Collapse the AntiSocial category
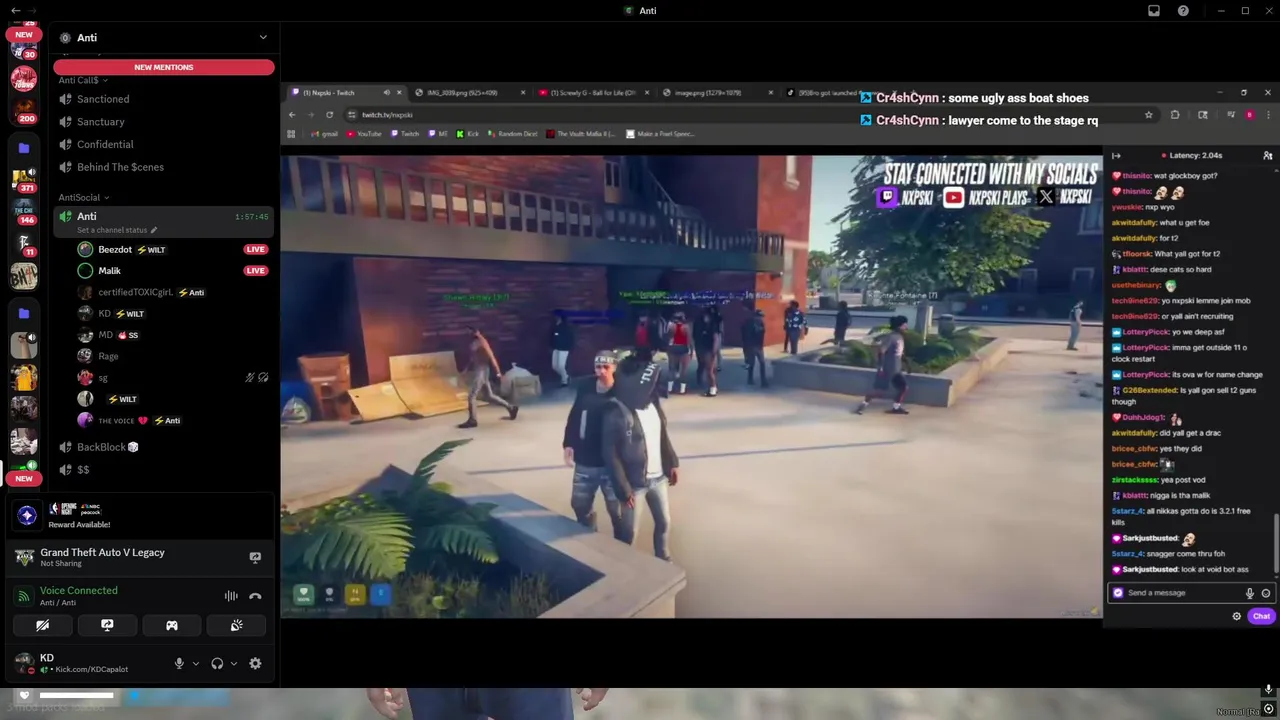 pos(84,197)
